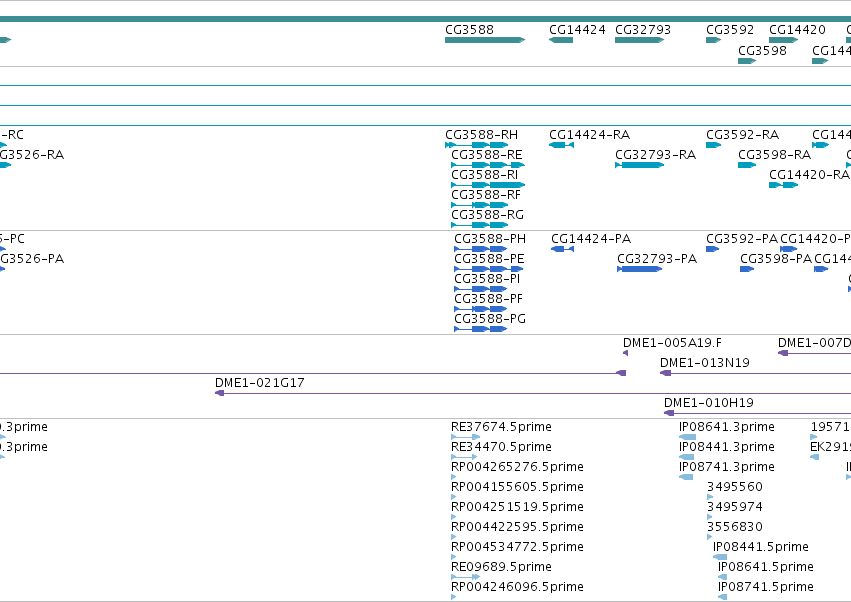Click transcript CG3588-RI
Image resolution: width=851 pixels, height=602 pixels.
488,185
